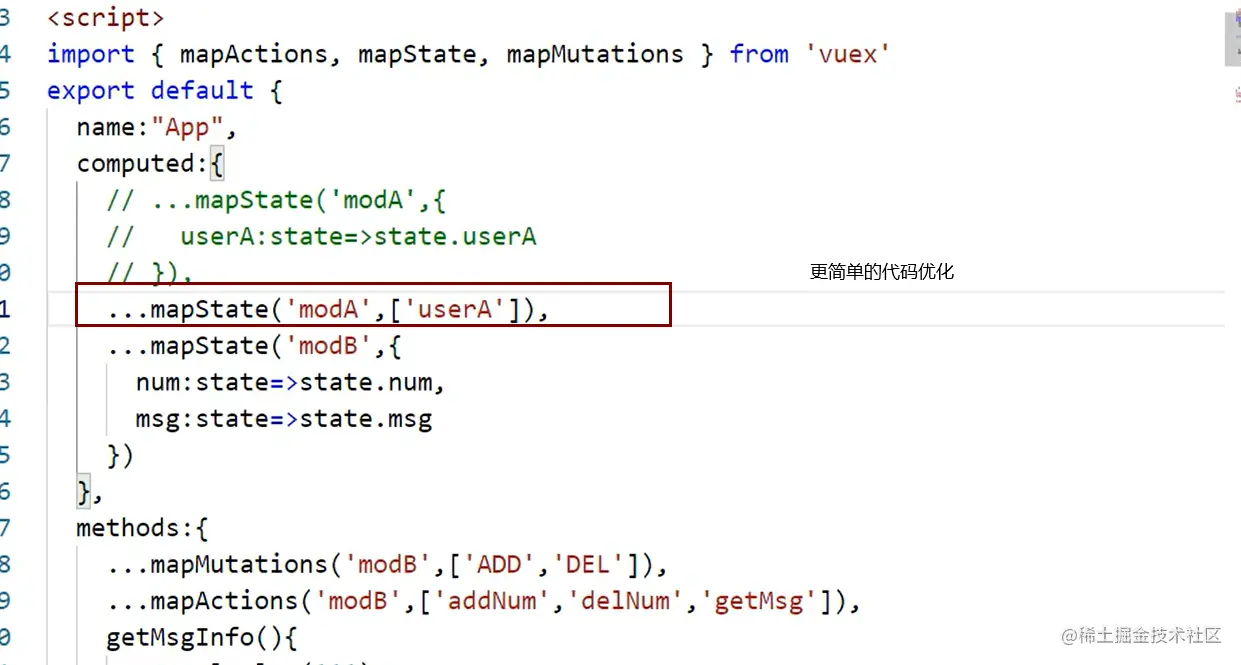Click the msg:state=>state.msg line

tap(283, 418)
